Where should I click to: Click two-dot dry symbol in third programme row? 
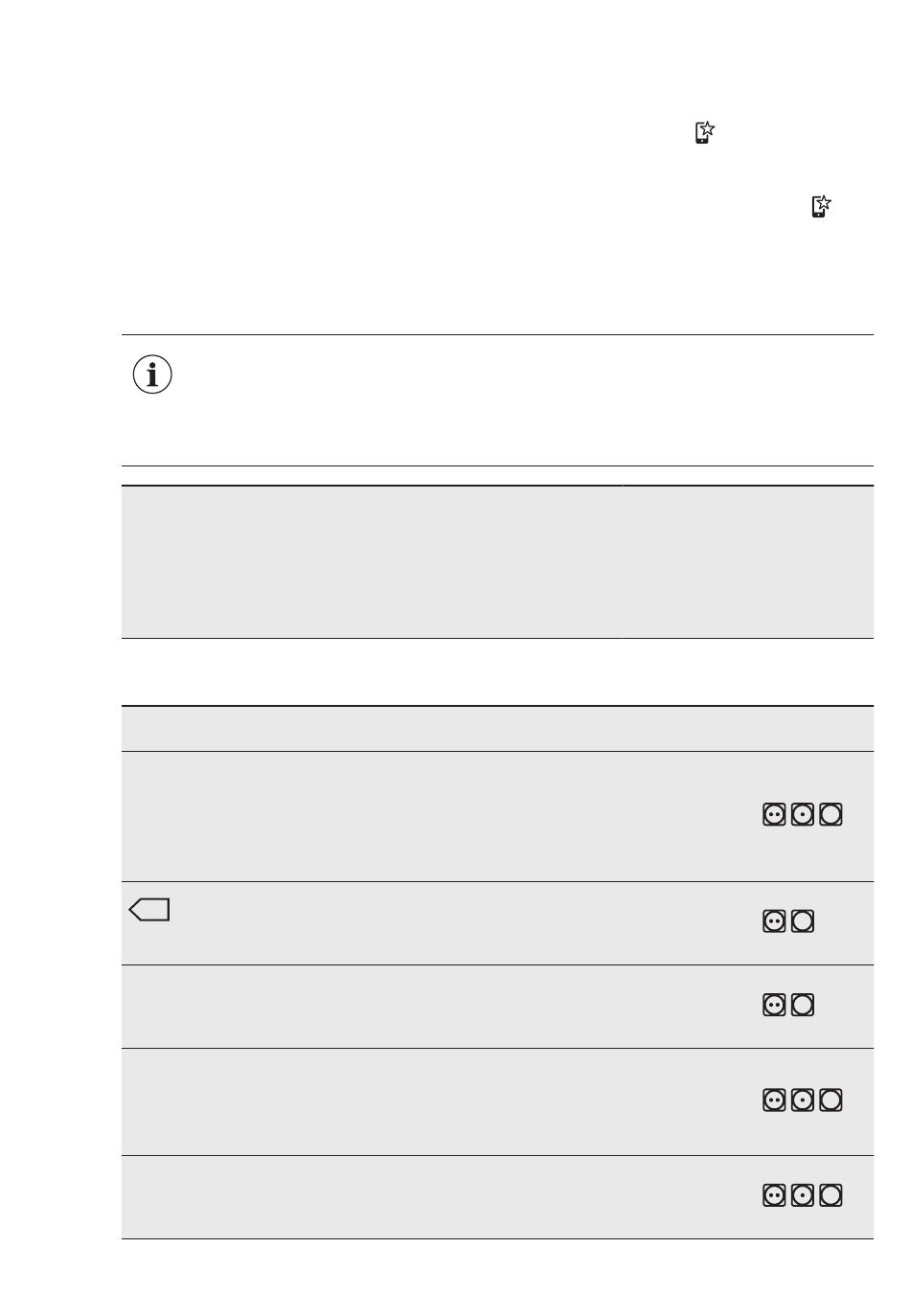click(x=774, y=1005)
